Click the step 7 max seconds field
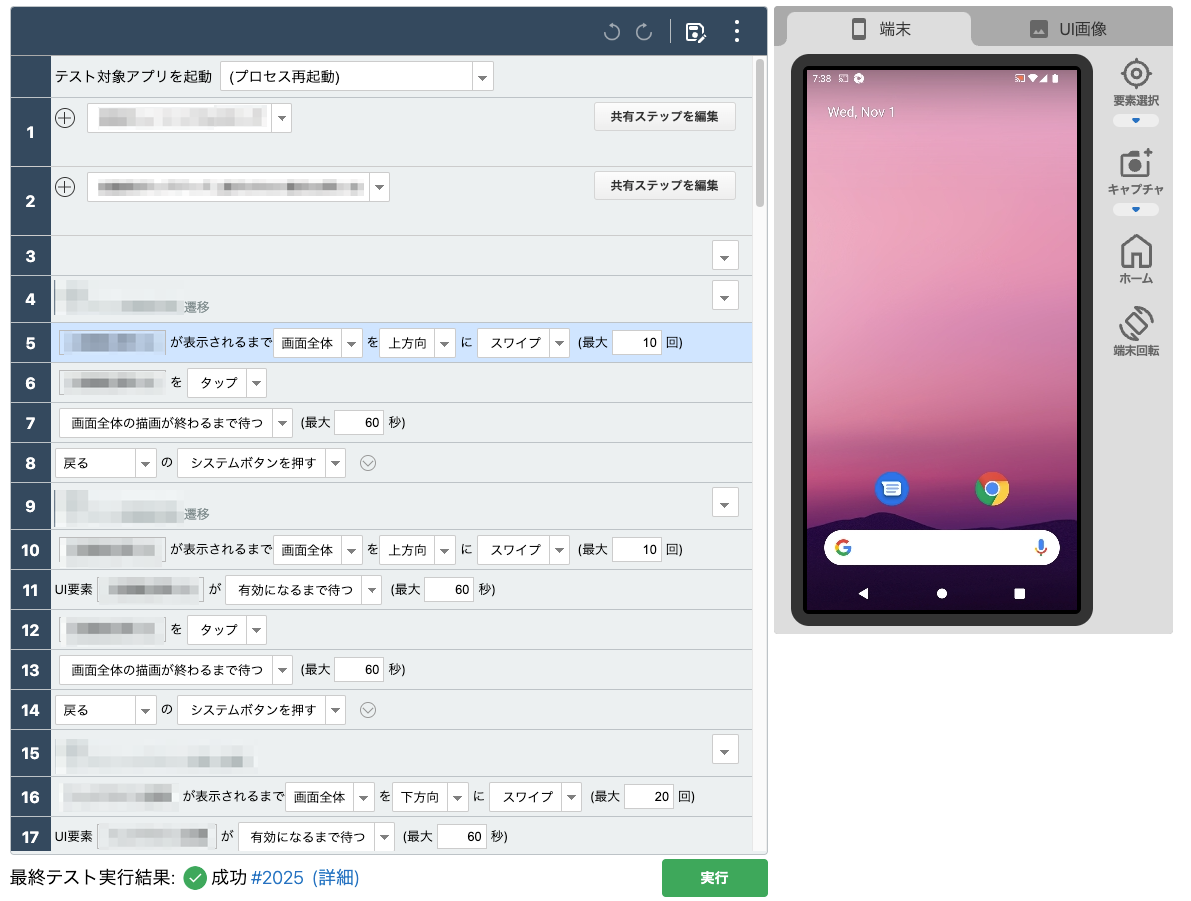Viewport: 1191px width, 901px height. 359,423
